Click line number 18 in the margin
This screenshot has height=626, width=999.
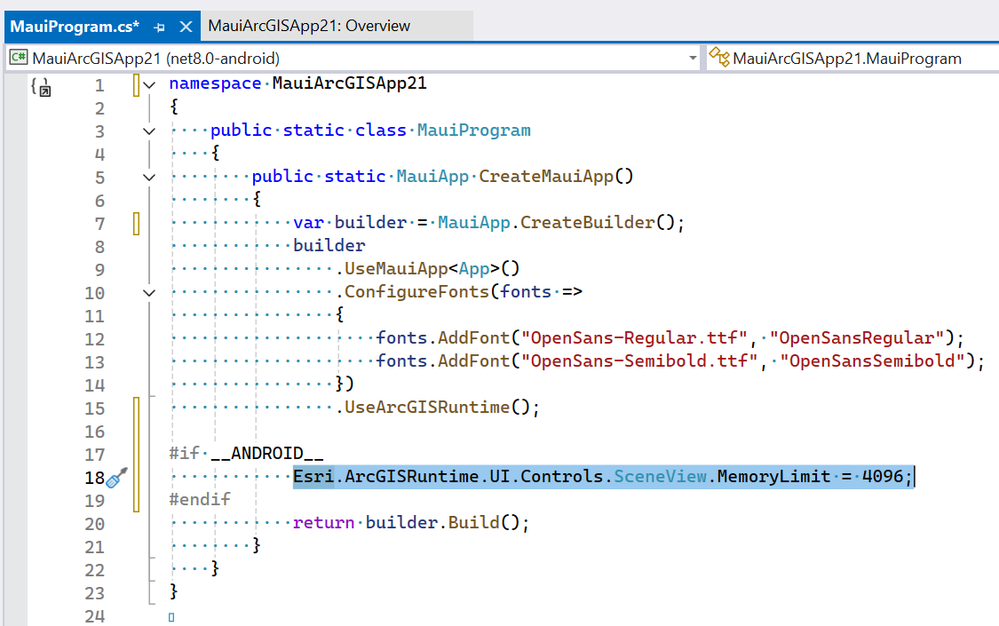pos(94,478)
